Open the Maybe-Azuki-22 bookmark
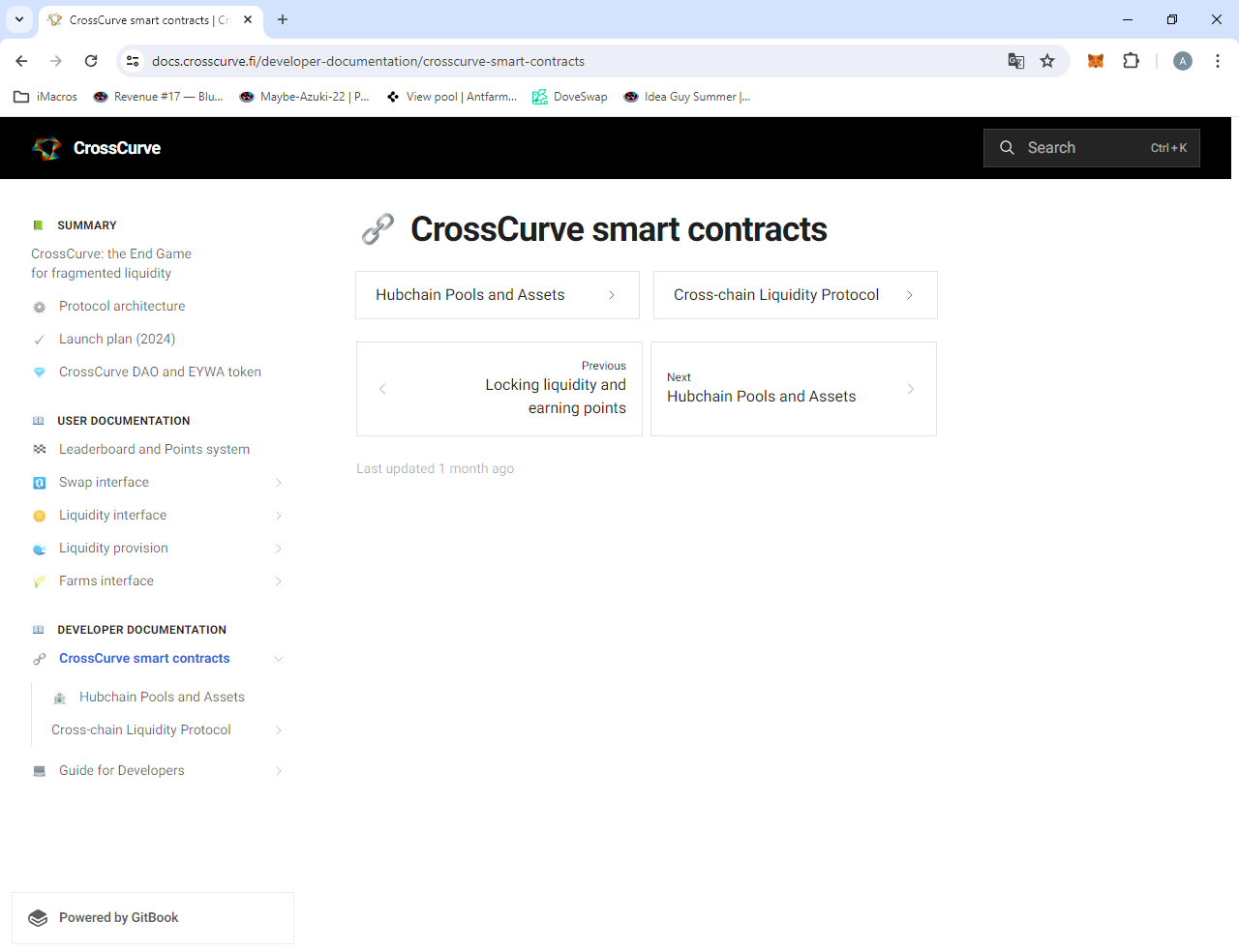This screenshot has height=952, width=1239. point(305,97)
